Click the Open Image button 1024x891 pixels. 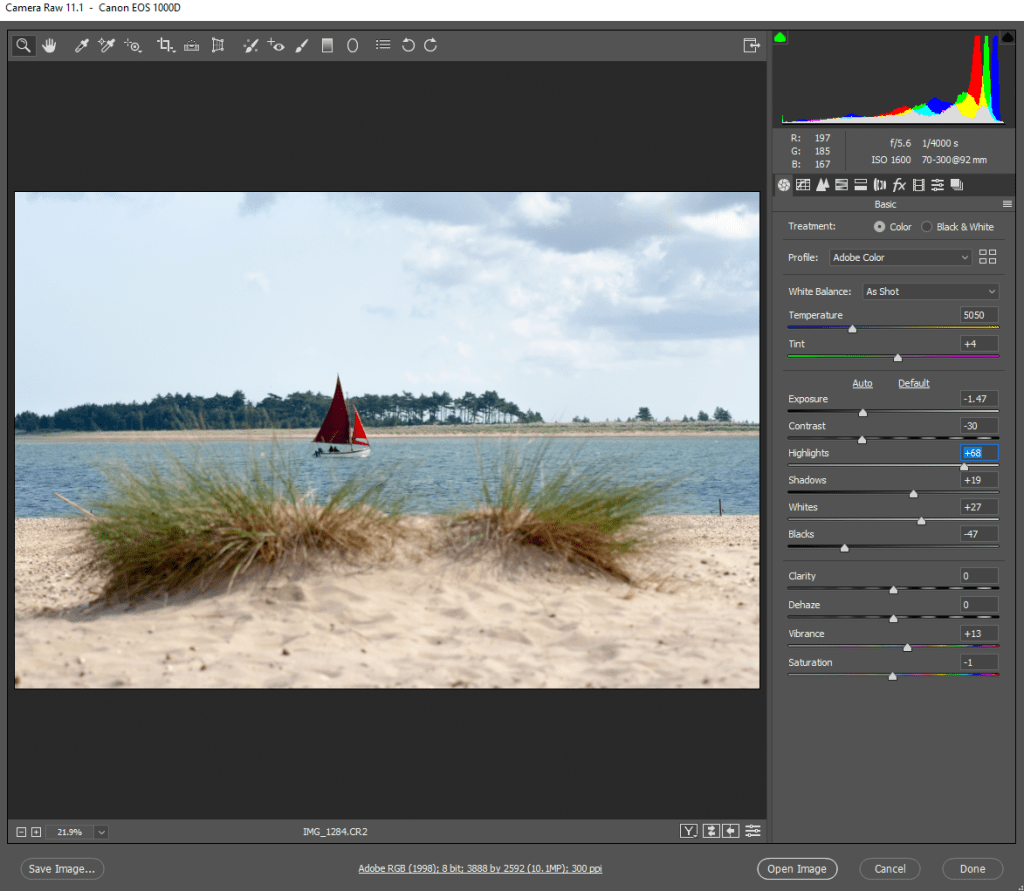pos(796,869)
